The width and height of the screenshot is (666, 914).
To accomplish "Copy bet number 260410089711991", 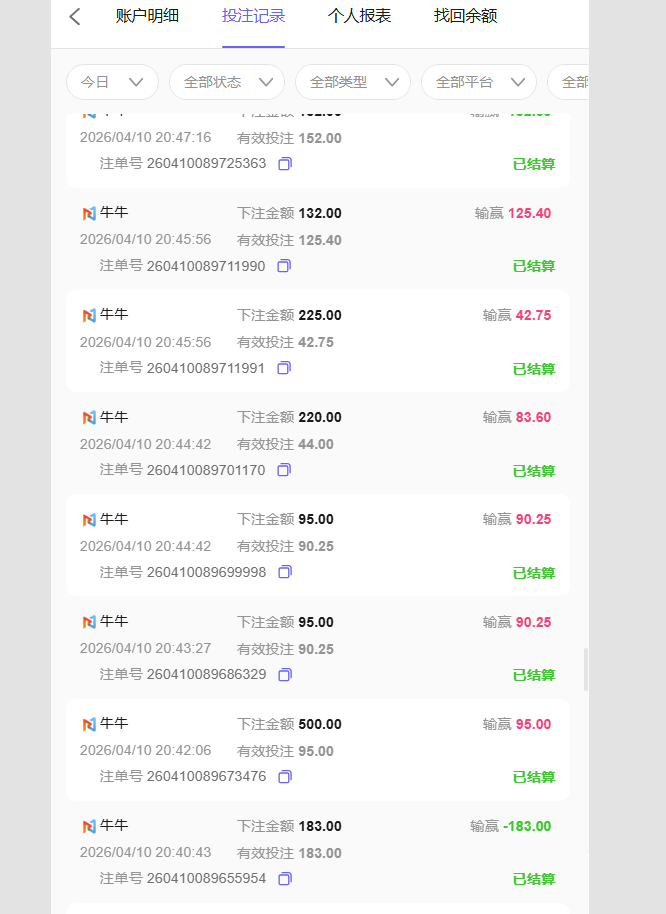I will click(x=284, y=368).
